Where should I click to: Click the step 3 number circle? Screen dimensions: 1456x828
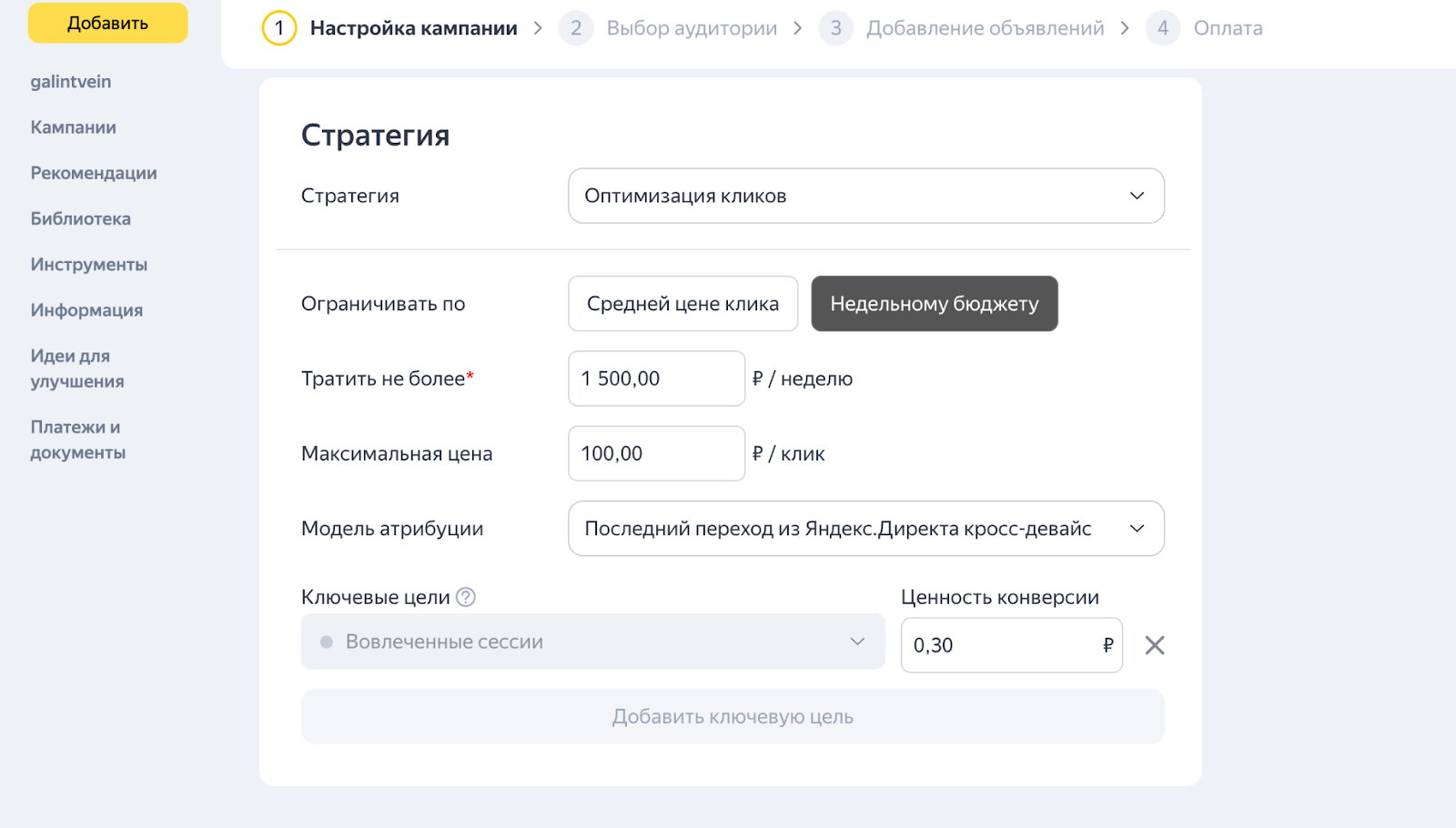(835, 28)
